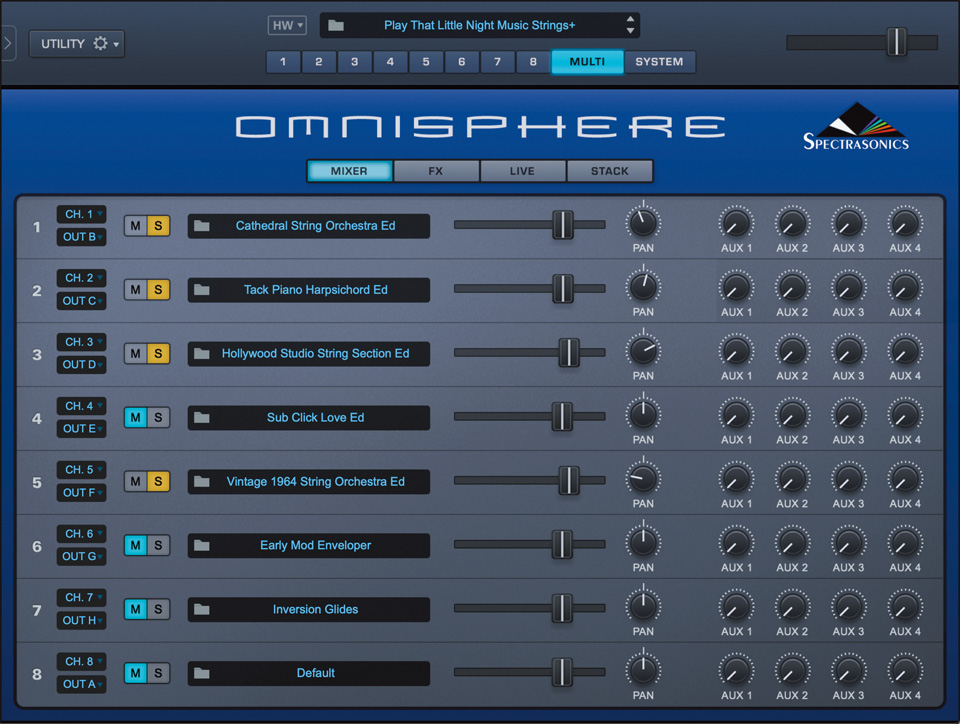Click part 8 PAN knob
Screen dimensions: 960x724
click(643, 670)
